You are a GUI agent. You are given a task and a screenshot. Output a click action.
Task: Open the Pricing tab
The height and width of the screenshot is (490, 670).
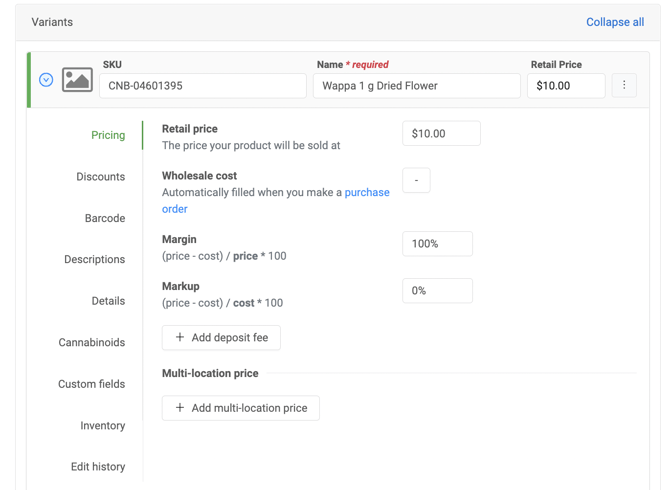(108, 135)
